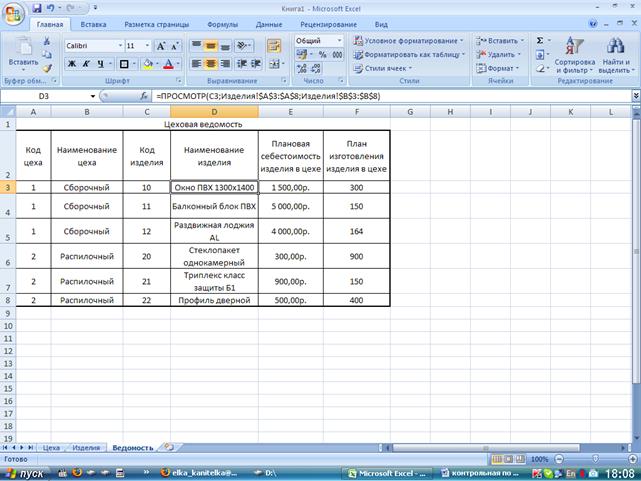Screen dimensions: 641x481
Task: Toggle bold (Ж) formatting
Action: point(72,64)
